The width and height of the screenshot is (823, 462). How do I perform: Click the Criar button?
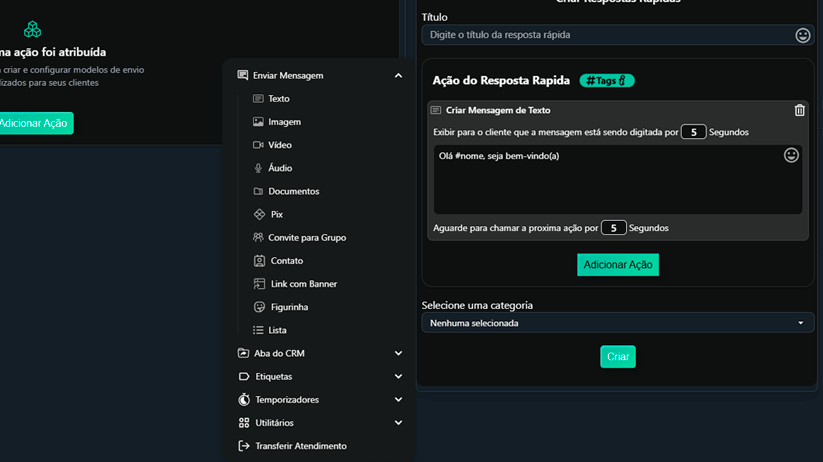point(617,357)
